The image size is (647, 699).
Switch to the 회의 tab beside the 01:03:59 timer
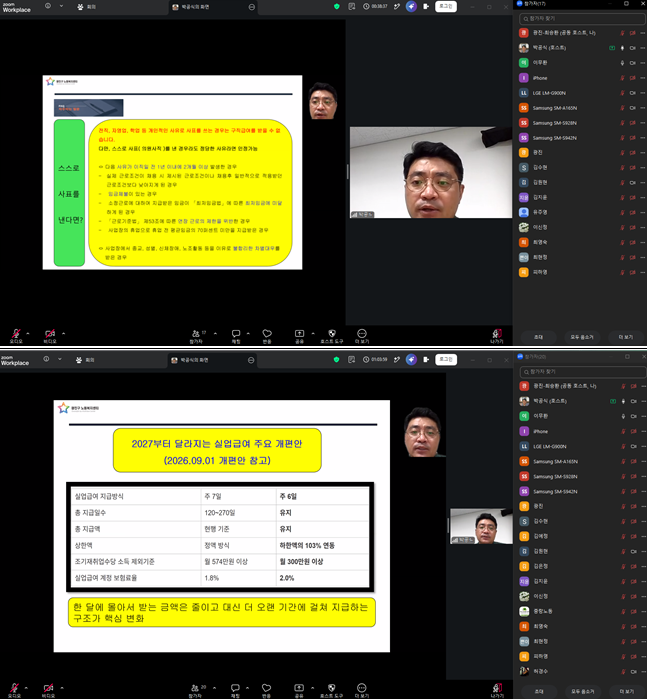coord(85,360)
